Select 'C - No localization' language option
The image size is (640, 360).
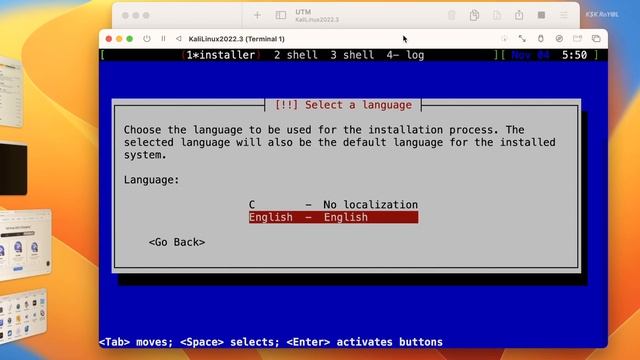pyautogui.click(x=333, y=204)
